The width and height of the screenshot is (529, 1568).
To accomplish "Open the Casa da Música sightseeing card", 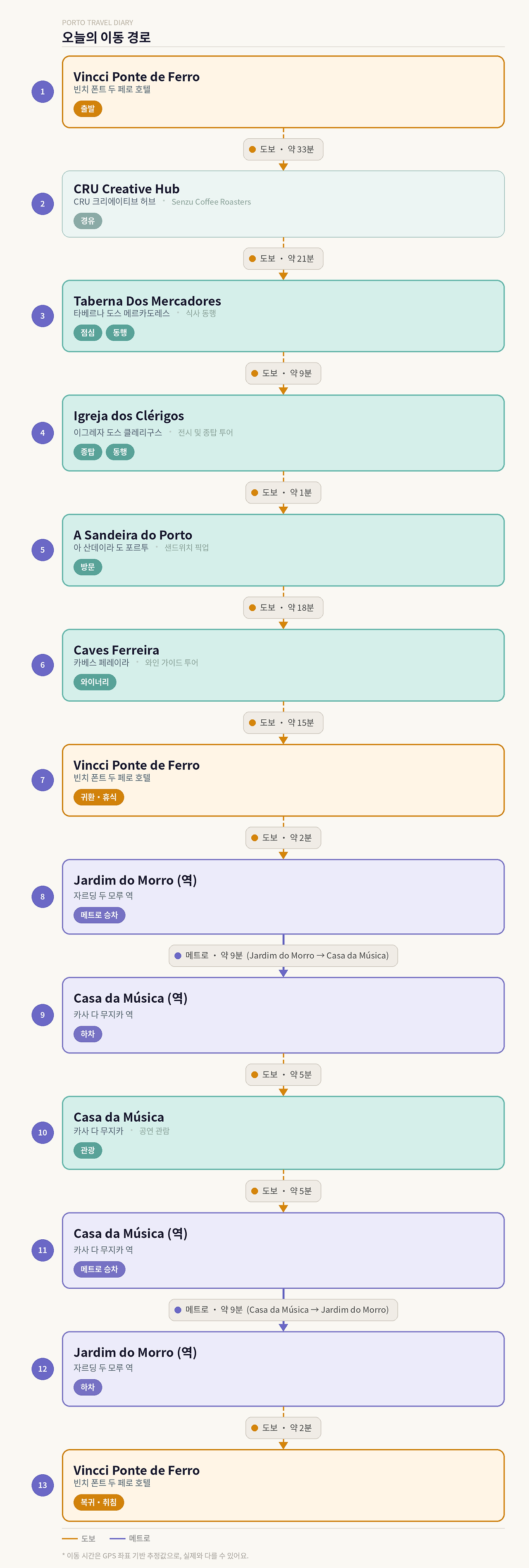I will (x=284, y=1133).
